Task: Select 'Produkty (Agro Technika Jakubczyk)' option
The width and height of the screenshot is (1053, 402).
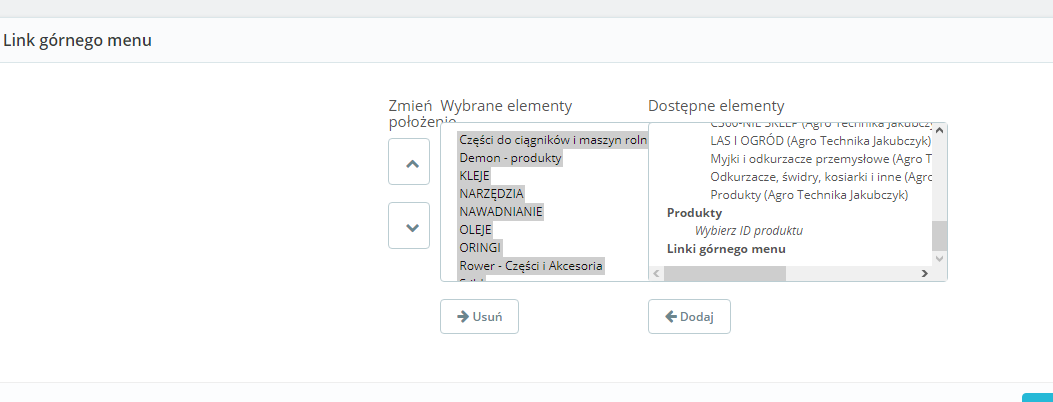Action: pos(809,195)
